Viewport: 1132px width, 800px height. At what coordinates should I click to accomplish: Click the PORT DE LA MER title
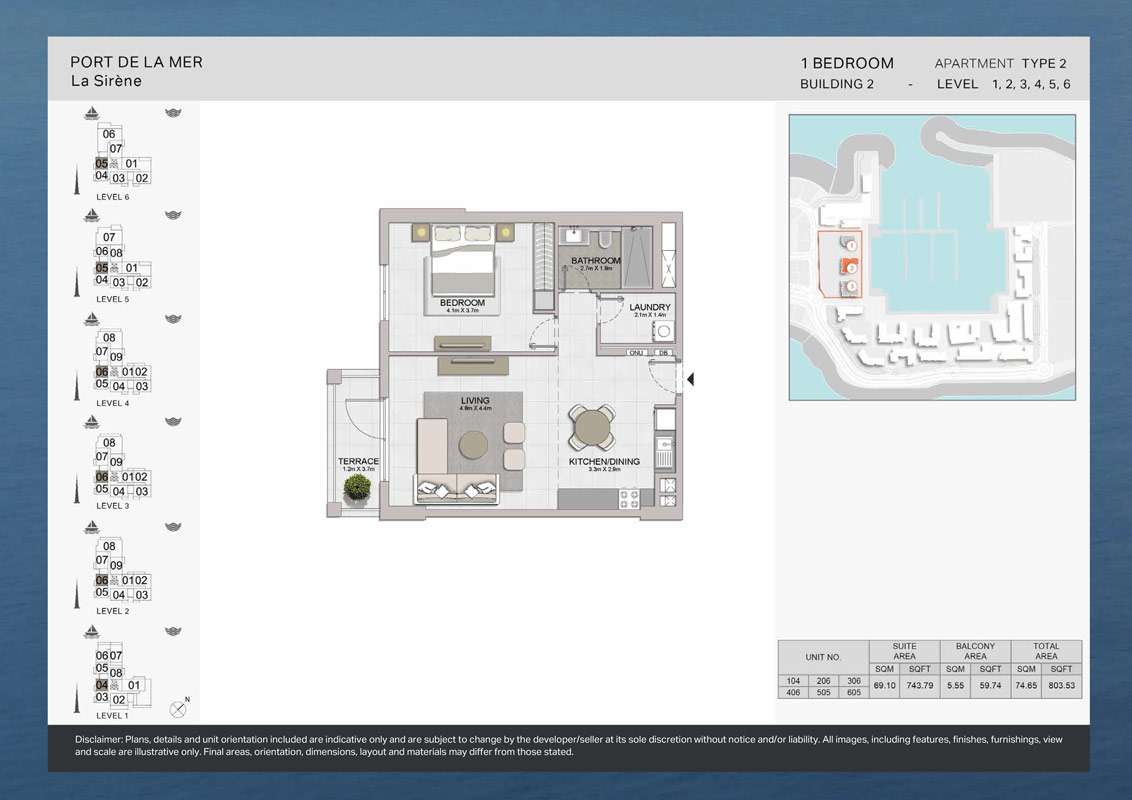point(136,62)
